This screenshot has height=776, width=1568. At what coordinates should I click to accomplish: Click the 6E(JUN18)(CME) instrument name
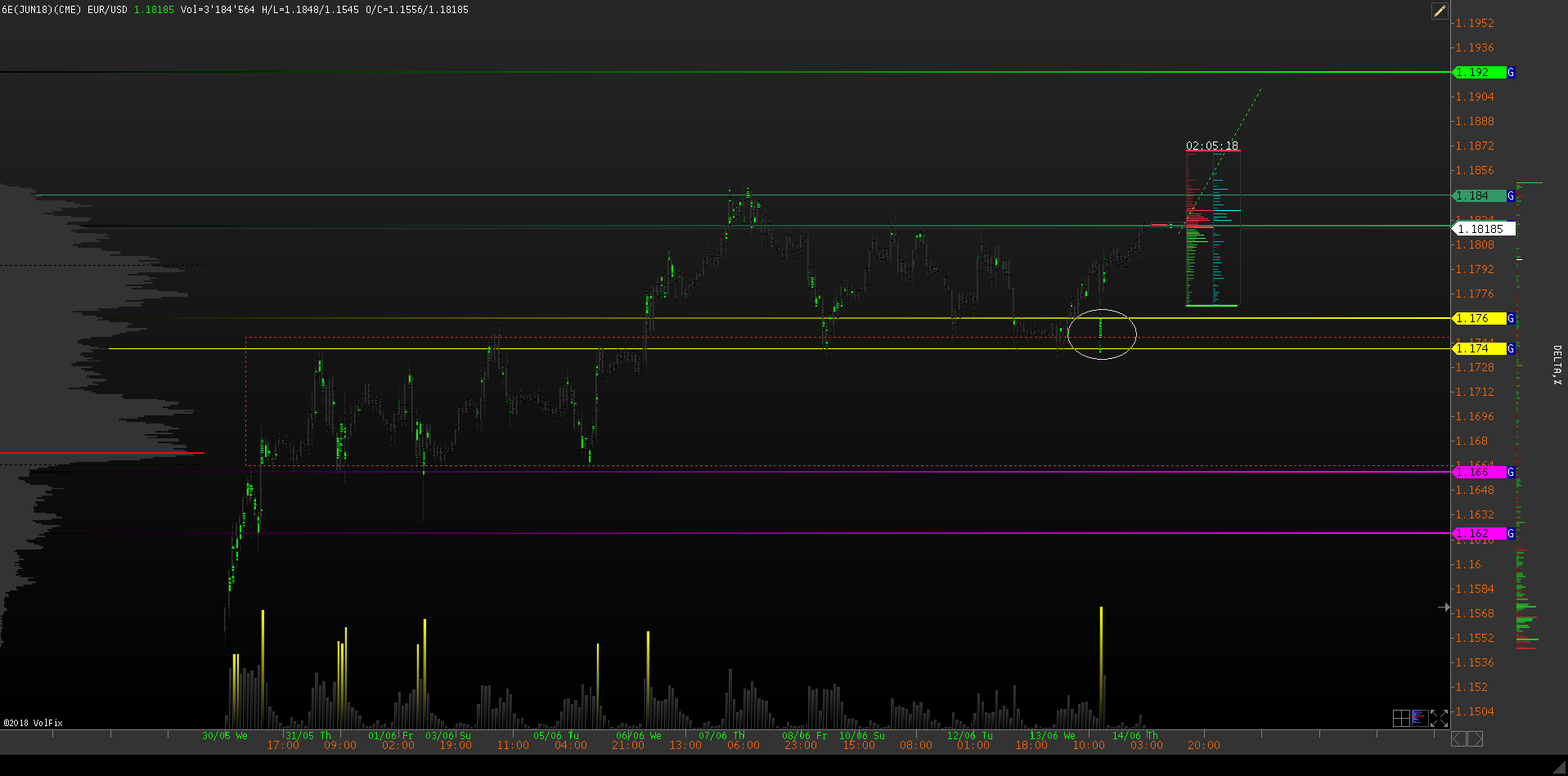41,10
